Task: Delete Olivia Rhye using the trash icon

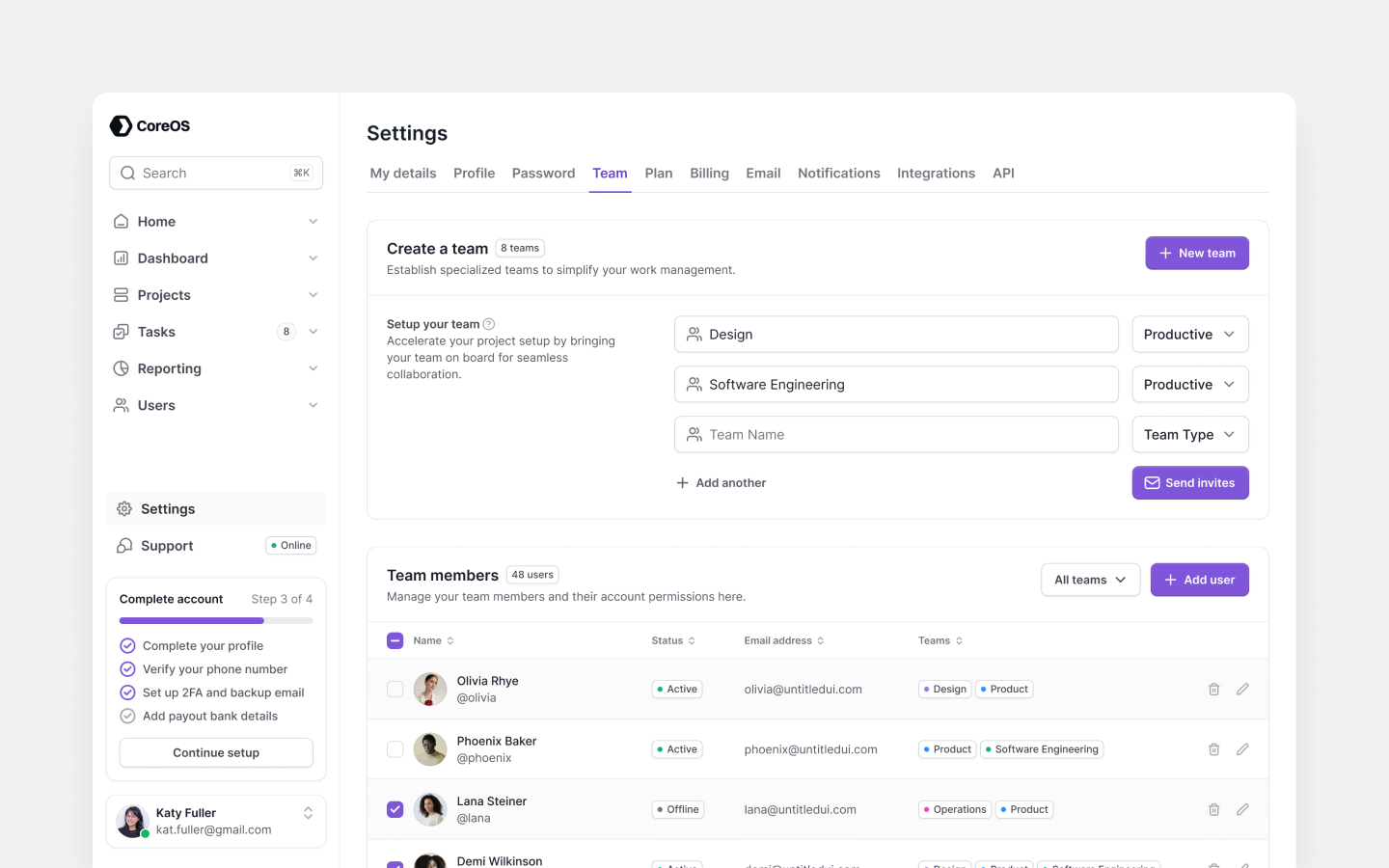Action: (x=1213, y=689)
